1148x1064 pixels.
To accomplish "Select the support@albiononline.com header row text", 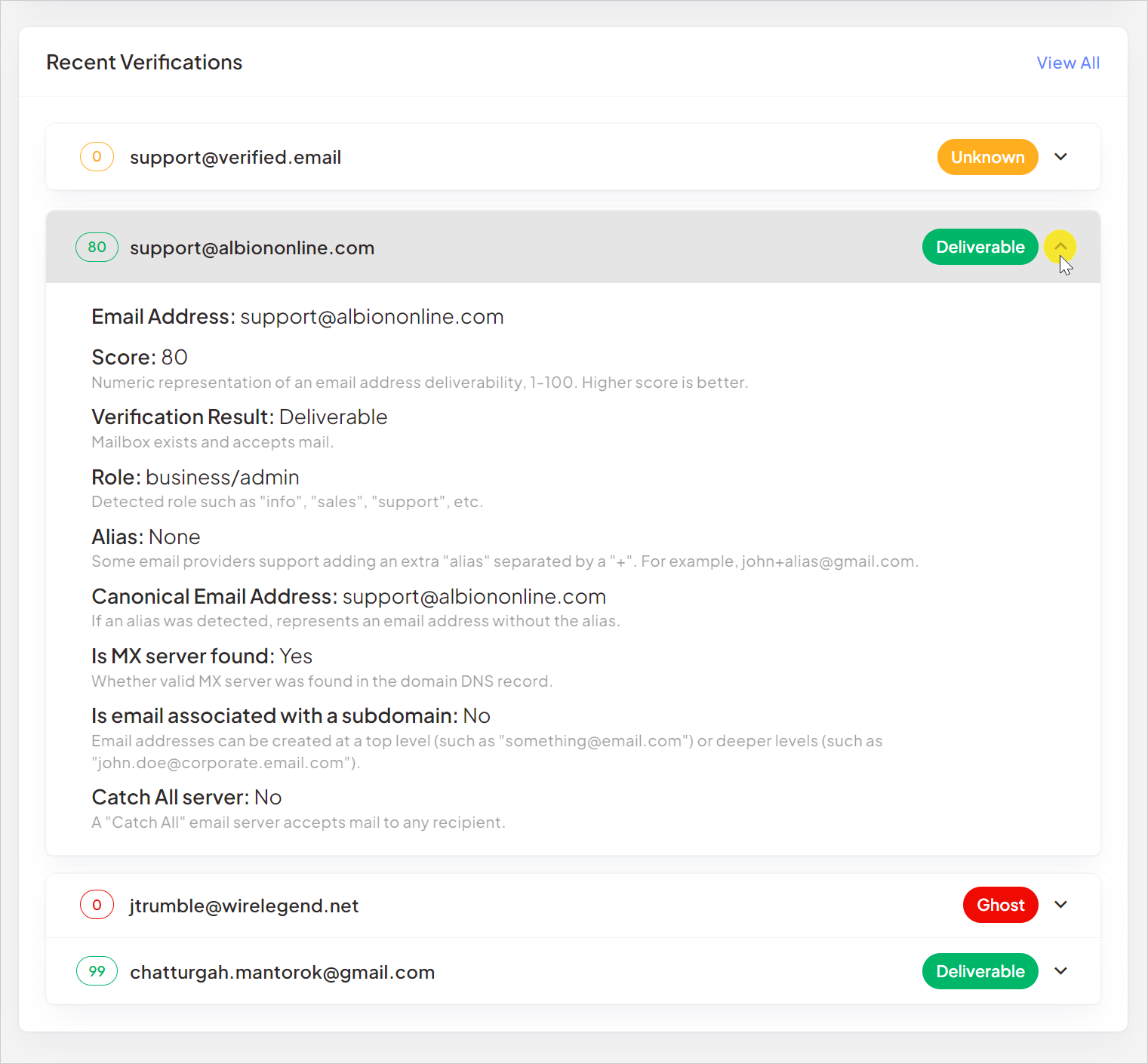I will (252, 248).
